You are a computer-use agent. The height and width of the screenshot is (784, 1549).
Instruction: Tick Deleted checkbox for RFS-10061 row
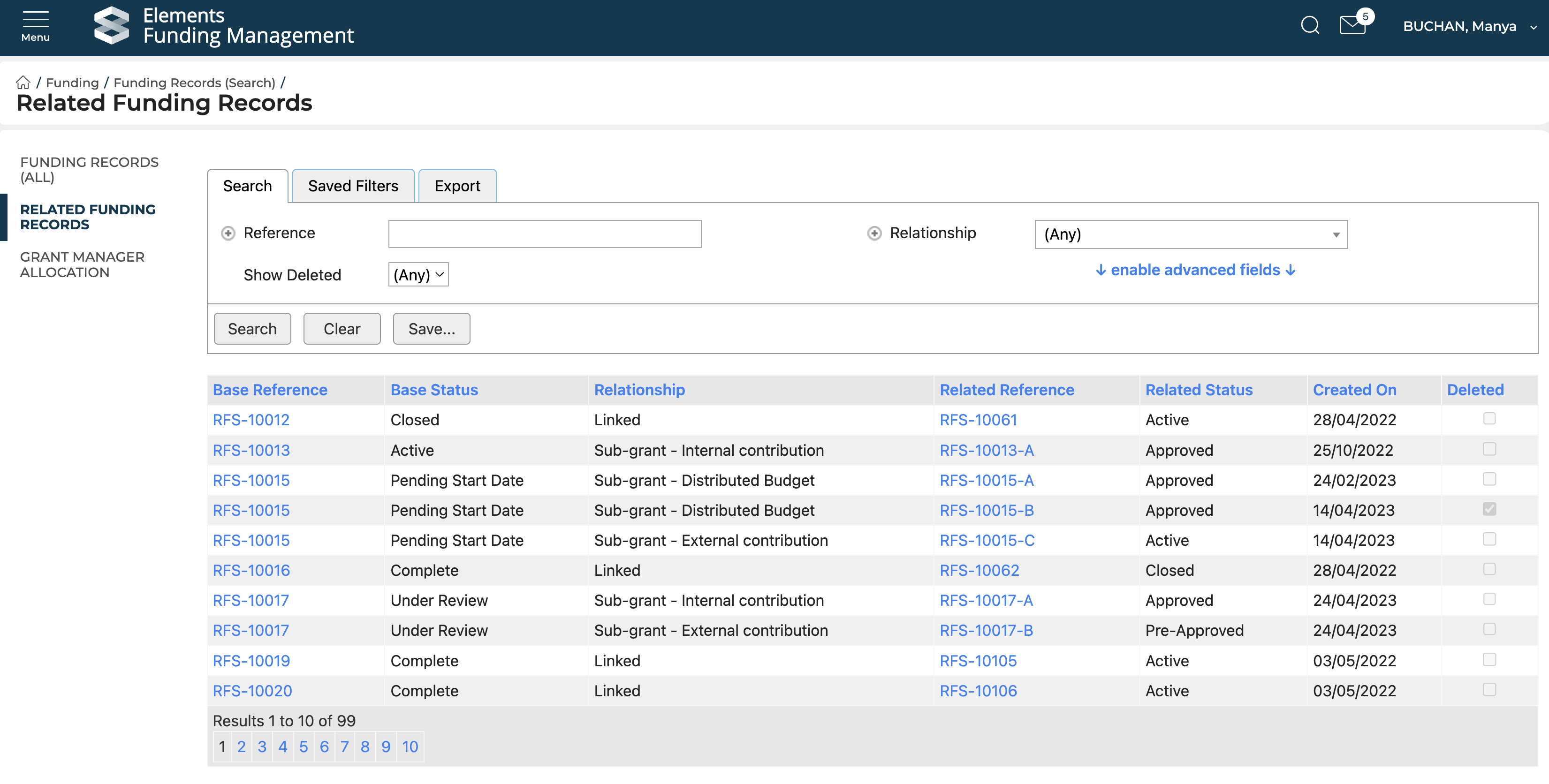[1489, 418]
